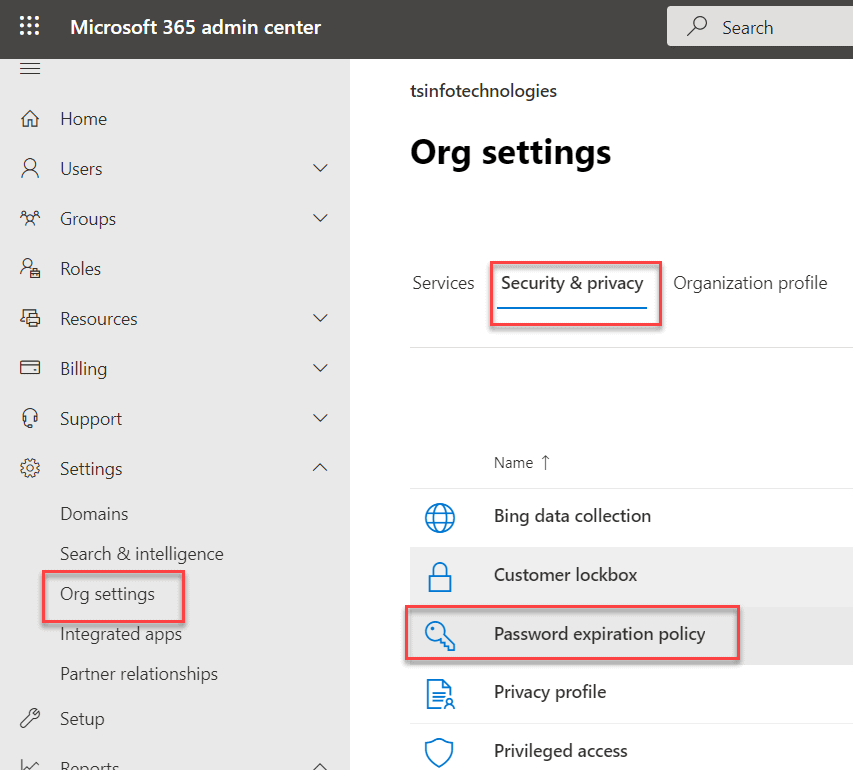The height and width of the screenshot is (770, 853).
Task: Click into the Search box
Action: [x=760, y=26]
